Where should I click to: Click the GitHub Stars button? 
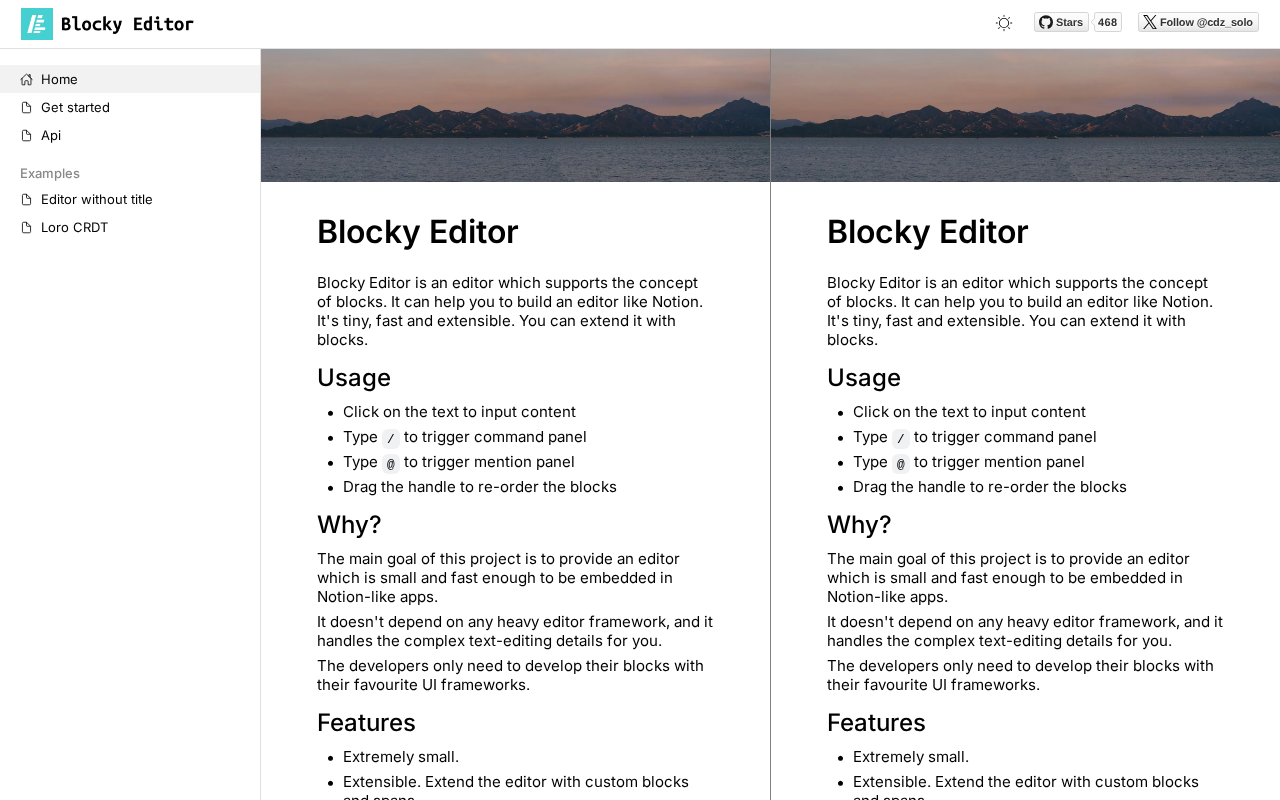tap(1061, 22)
